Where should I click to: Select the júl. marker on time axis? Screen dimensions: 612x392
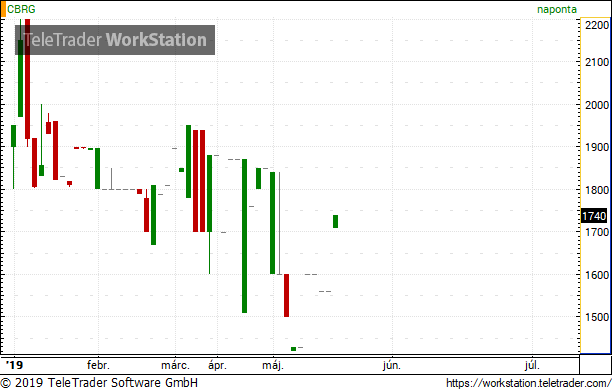pyautogui.click(x=532, y=365)
